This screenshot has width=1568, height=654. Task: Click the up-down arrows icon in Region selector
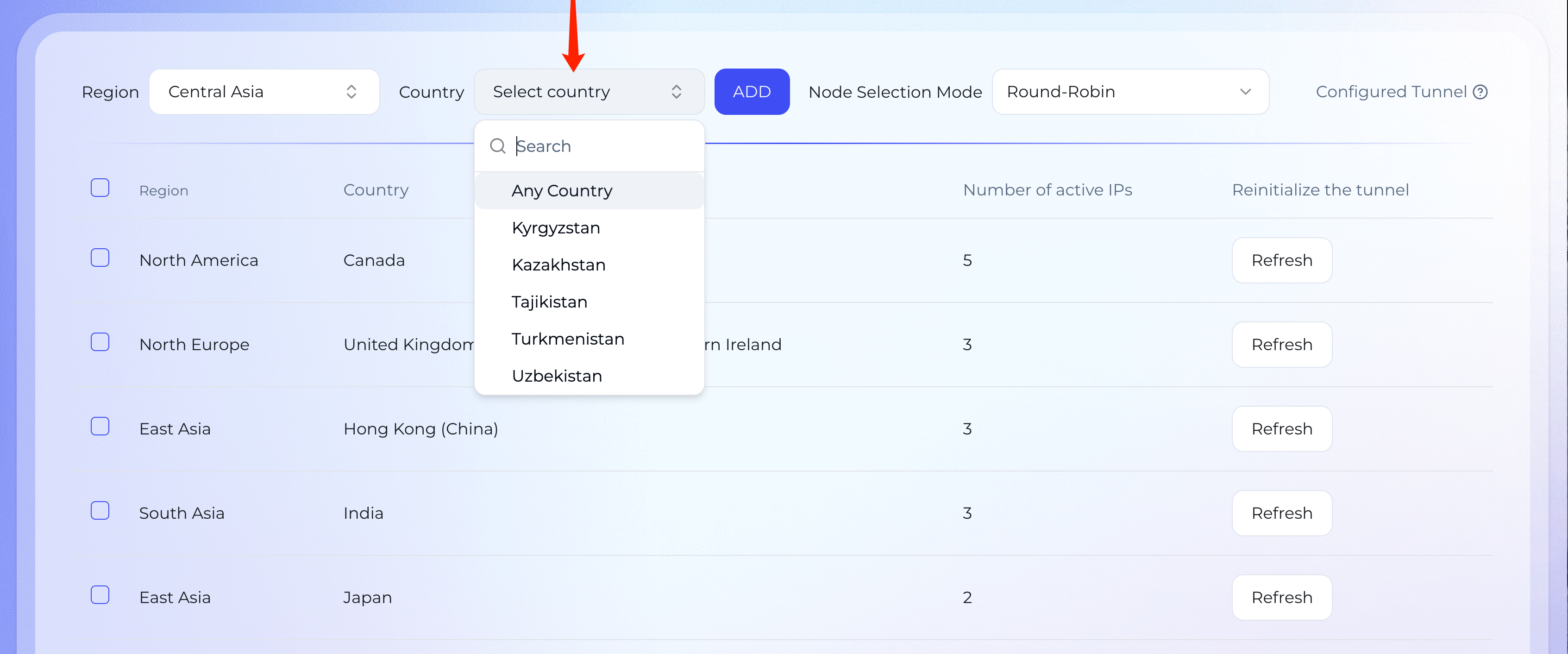tap(351, 92)
